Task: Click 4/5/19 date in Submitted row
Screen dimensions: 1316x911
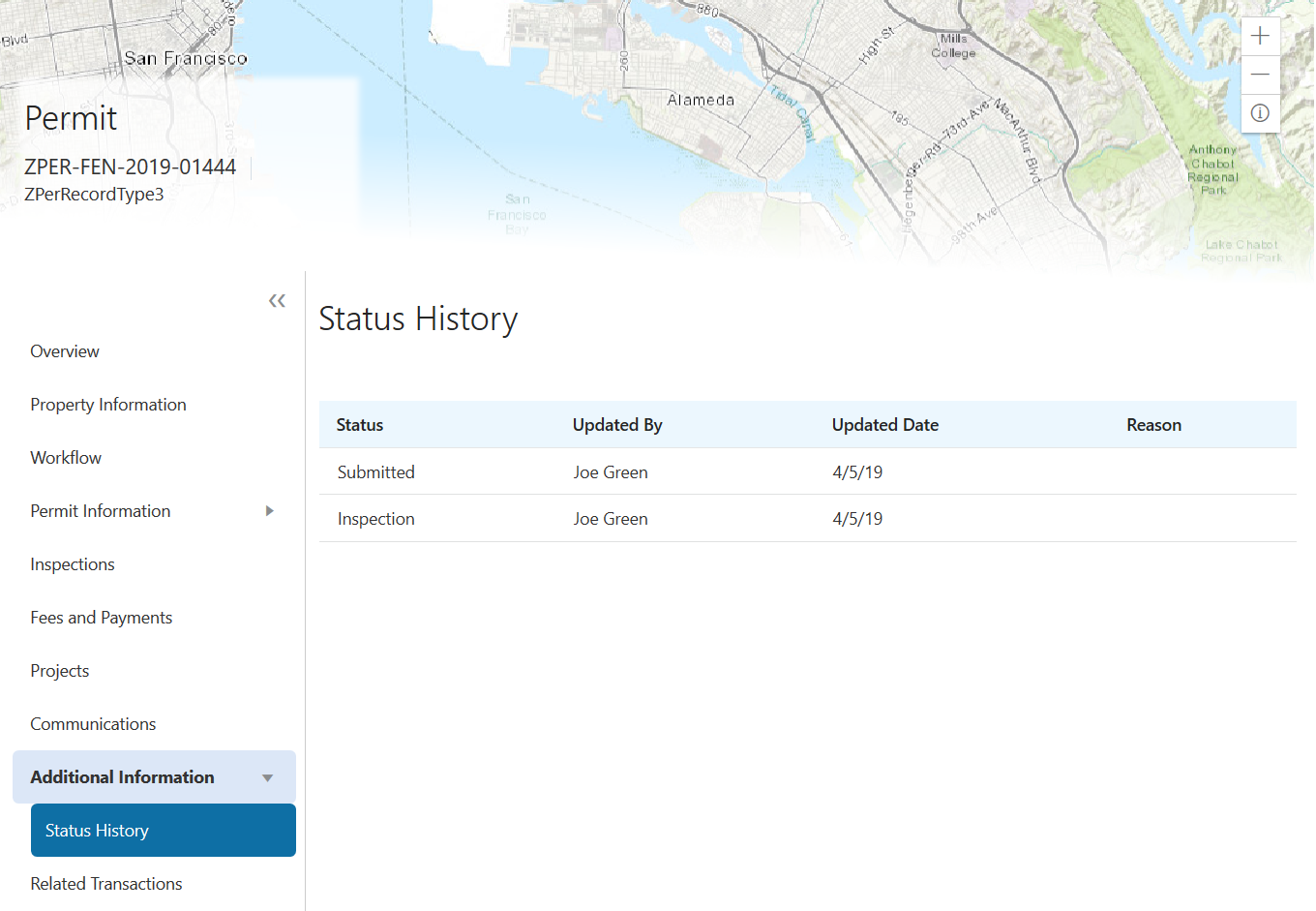Action: [x=857, y=472]
